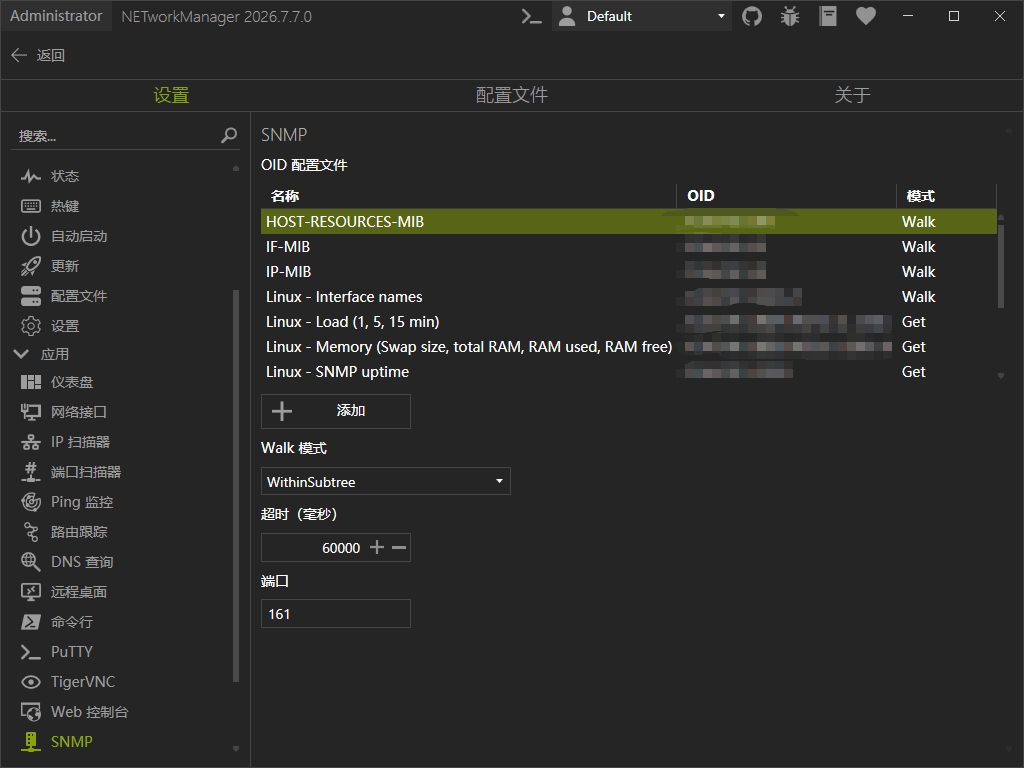Image resolution: width=1024 pixels, height=768 pixels.
Task: Click the search magnifier icon
Action: pyautogui.click(x=229, y=135)
